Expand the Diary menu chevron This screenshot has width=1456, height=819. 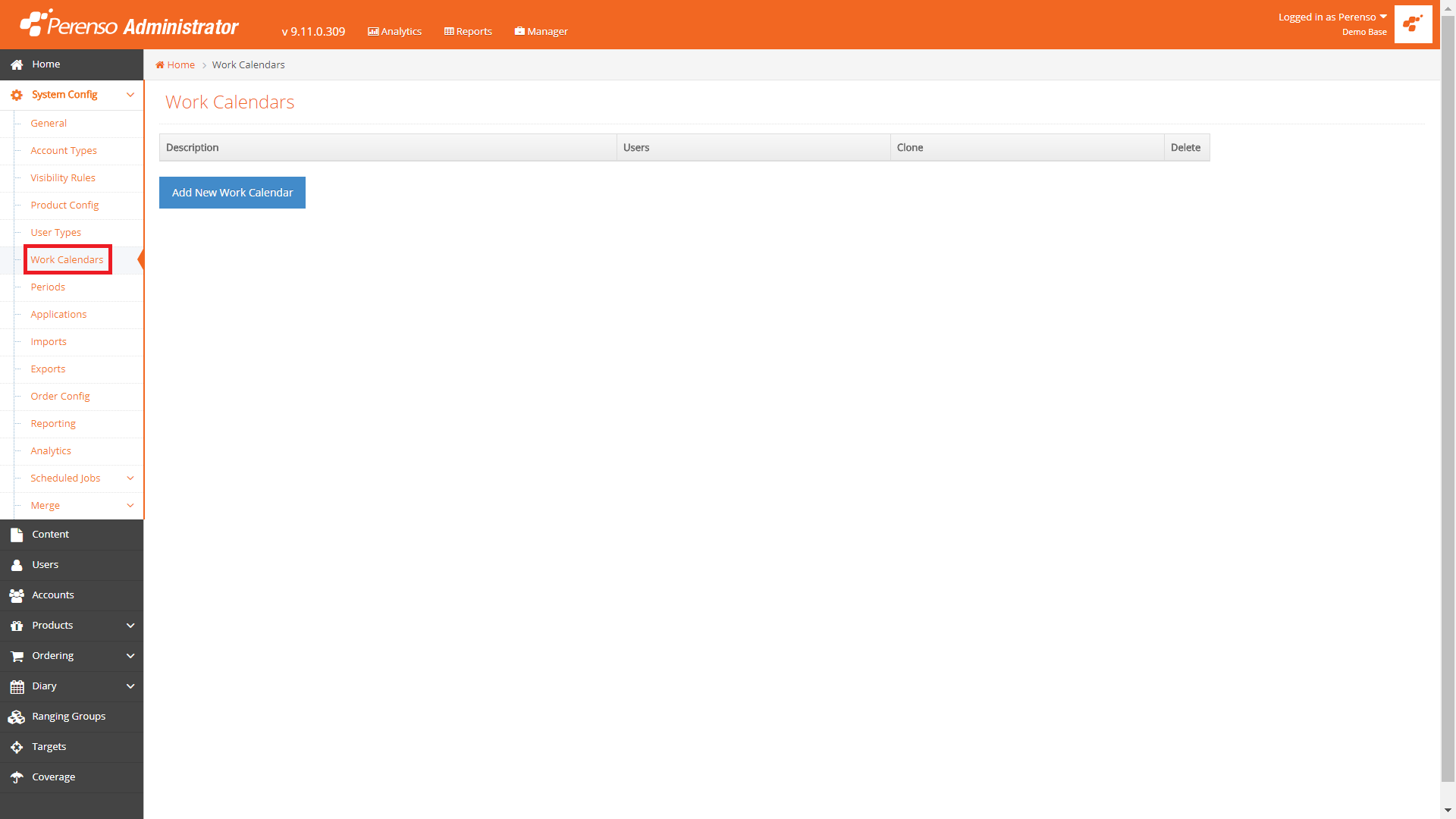[130, 686]
